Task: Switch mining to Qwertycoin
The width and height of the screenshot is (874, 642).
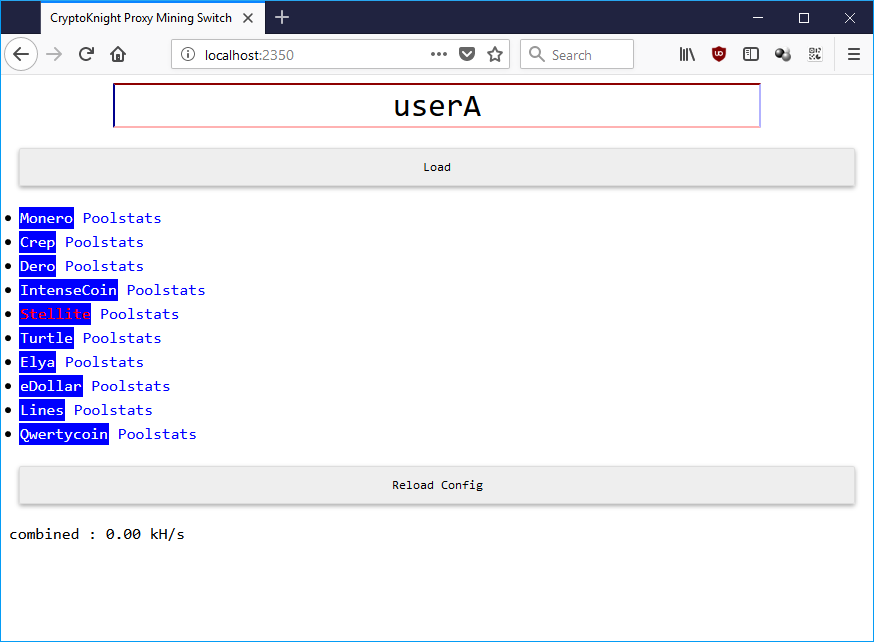Action: [x=64, y=434]
